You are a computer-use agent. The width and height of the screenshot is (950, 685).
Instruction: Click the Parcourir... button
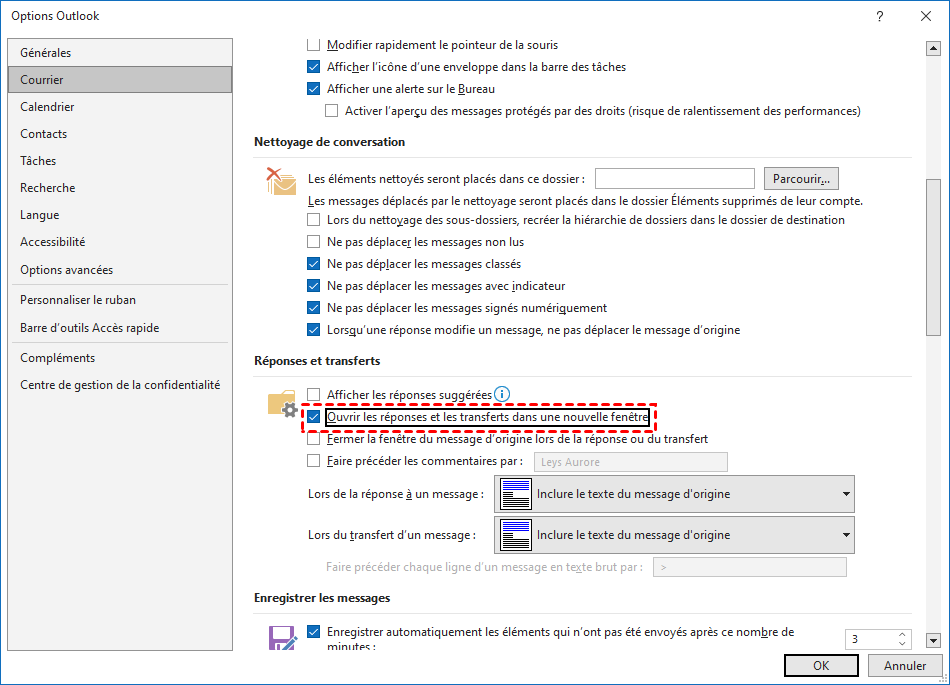801,179
